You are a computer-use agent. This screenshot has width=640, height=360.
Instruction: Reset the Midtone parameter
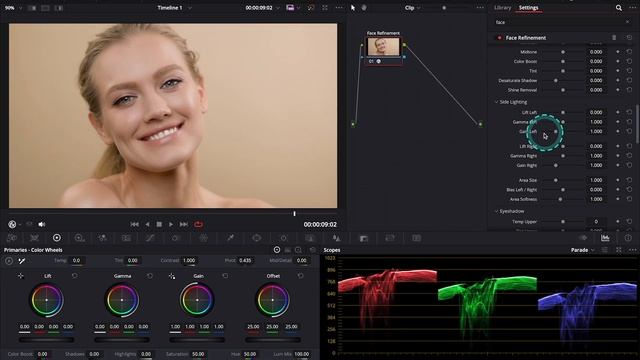(x=629, y=52)
